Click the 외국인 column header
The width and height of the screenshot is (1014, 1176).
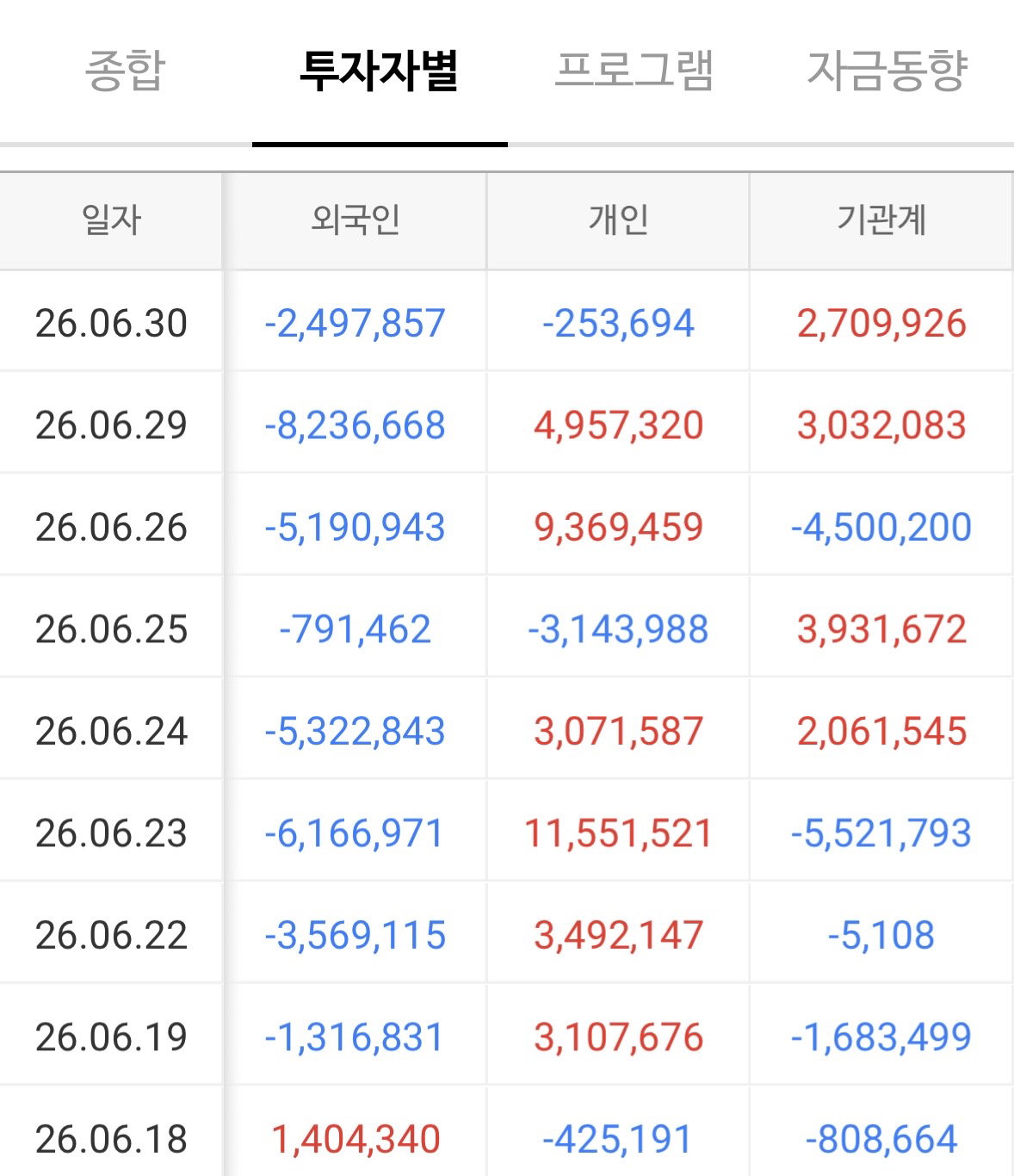pyautogui.click(x=355, y=220)
